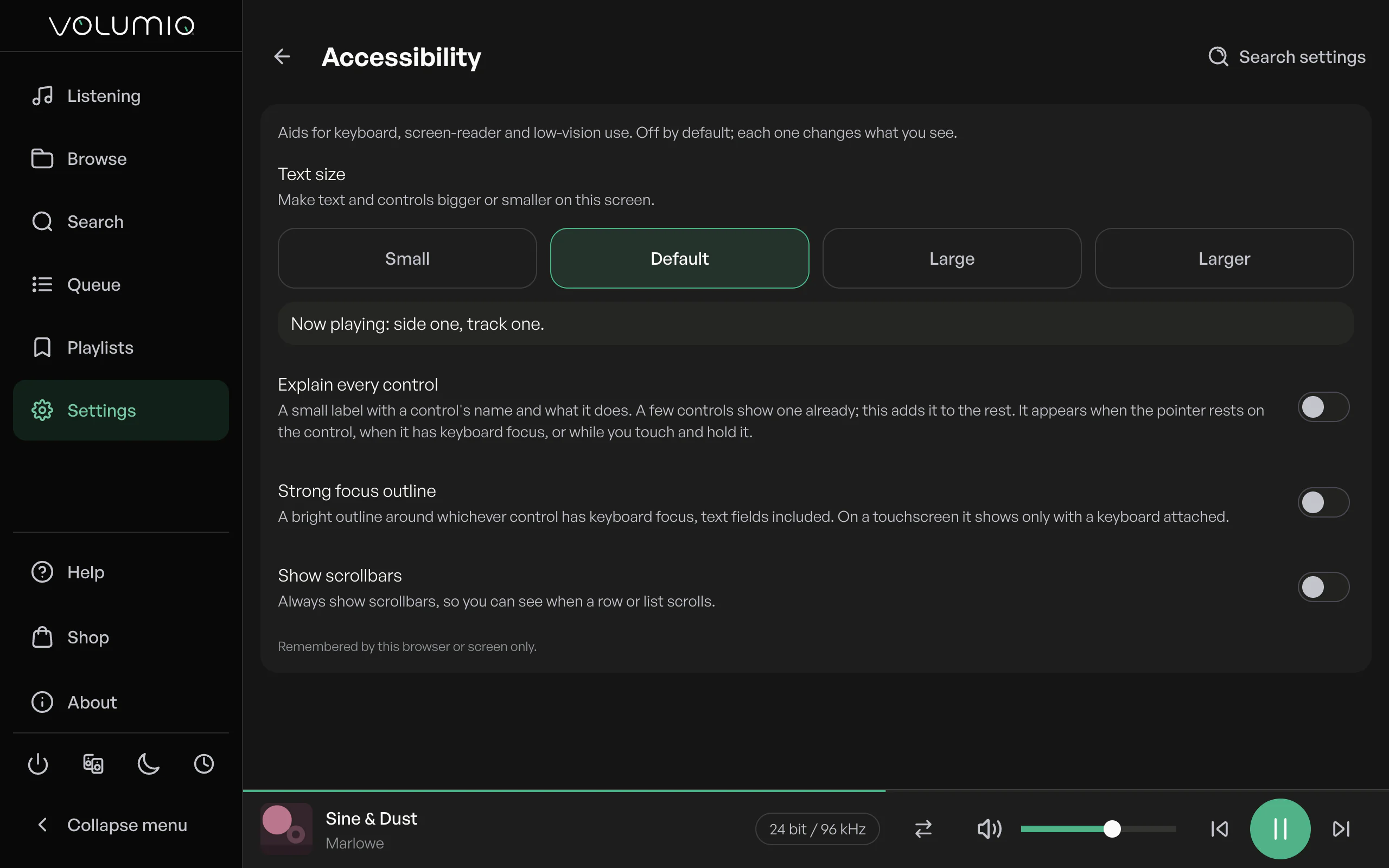Click the Sine & Dust track title

371,819
